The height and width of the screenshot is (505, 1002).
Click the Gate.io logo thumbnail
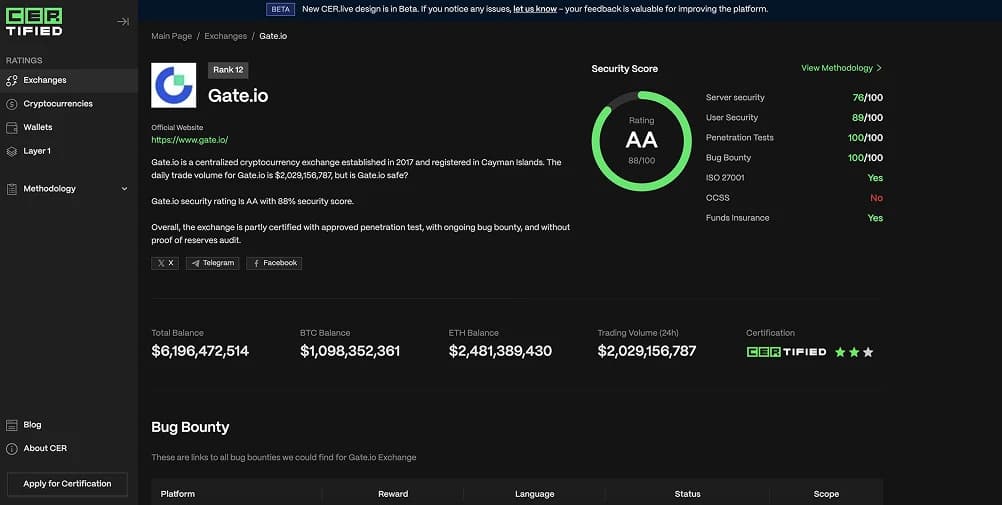(174, 85)
